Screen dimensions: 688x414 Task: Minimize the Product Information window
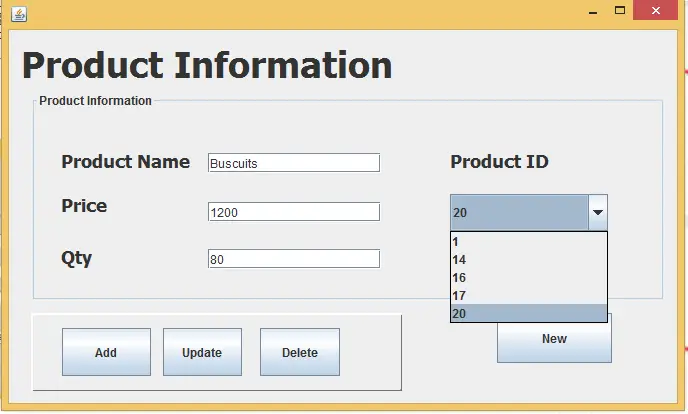click(x=593, y=11)
